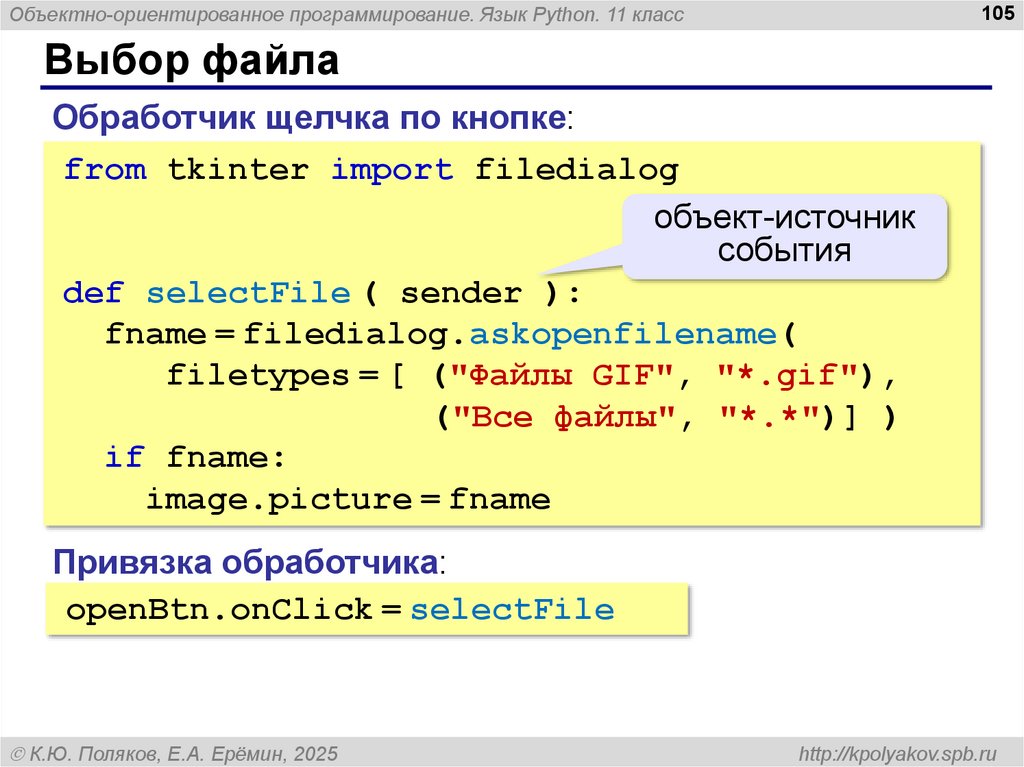Click the "Все файлы" string in the code

tap(558, 417)
